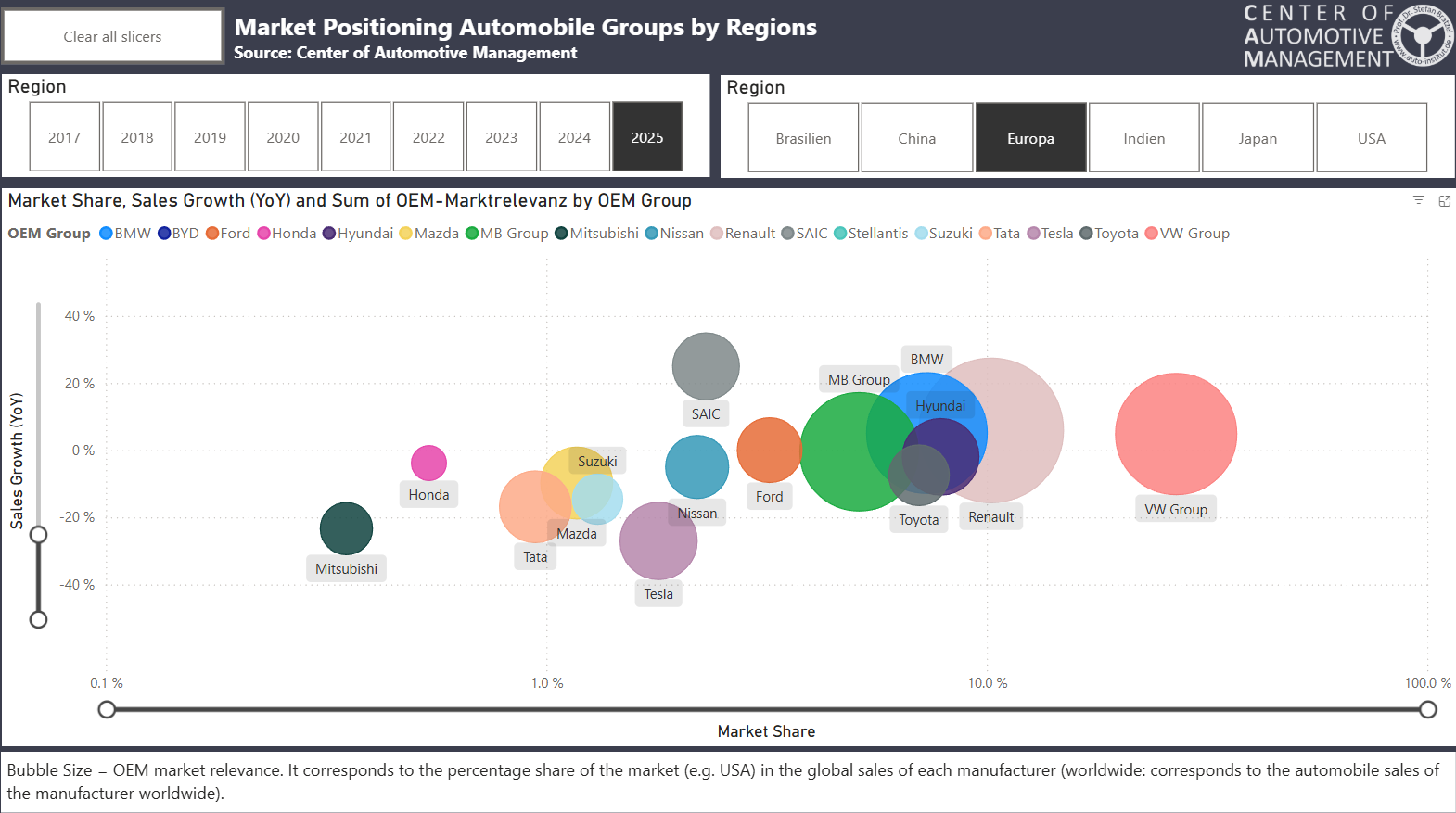
Task: Select the Ford bubble
Action: tap(769, 450)
